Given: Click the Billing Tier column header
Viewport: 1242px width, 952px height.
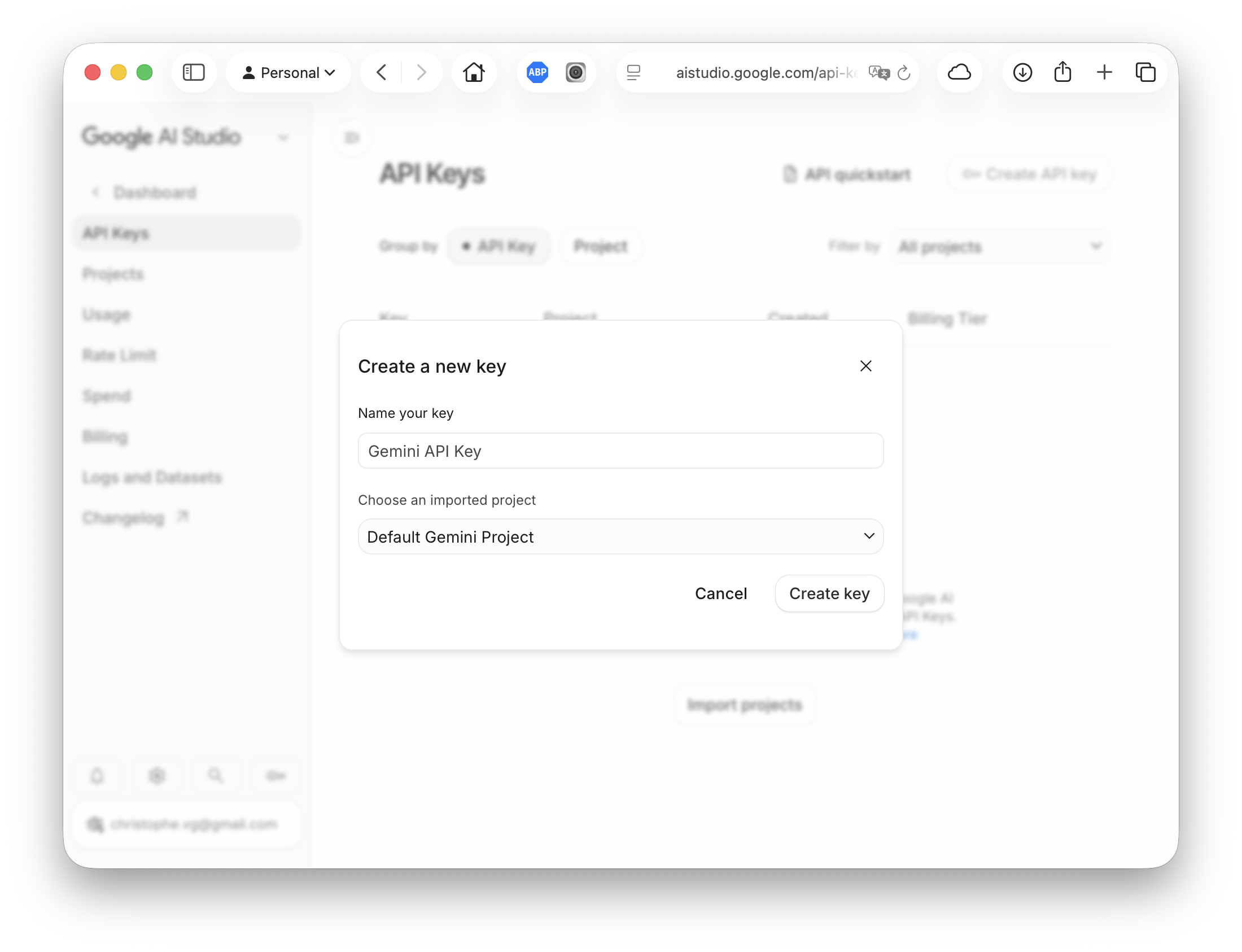Looking at the screenshot, I should coord(947,318).
